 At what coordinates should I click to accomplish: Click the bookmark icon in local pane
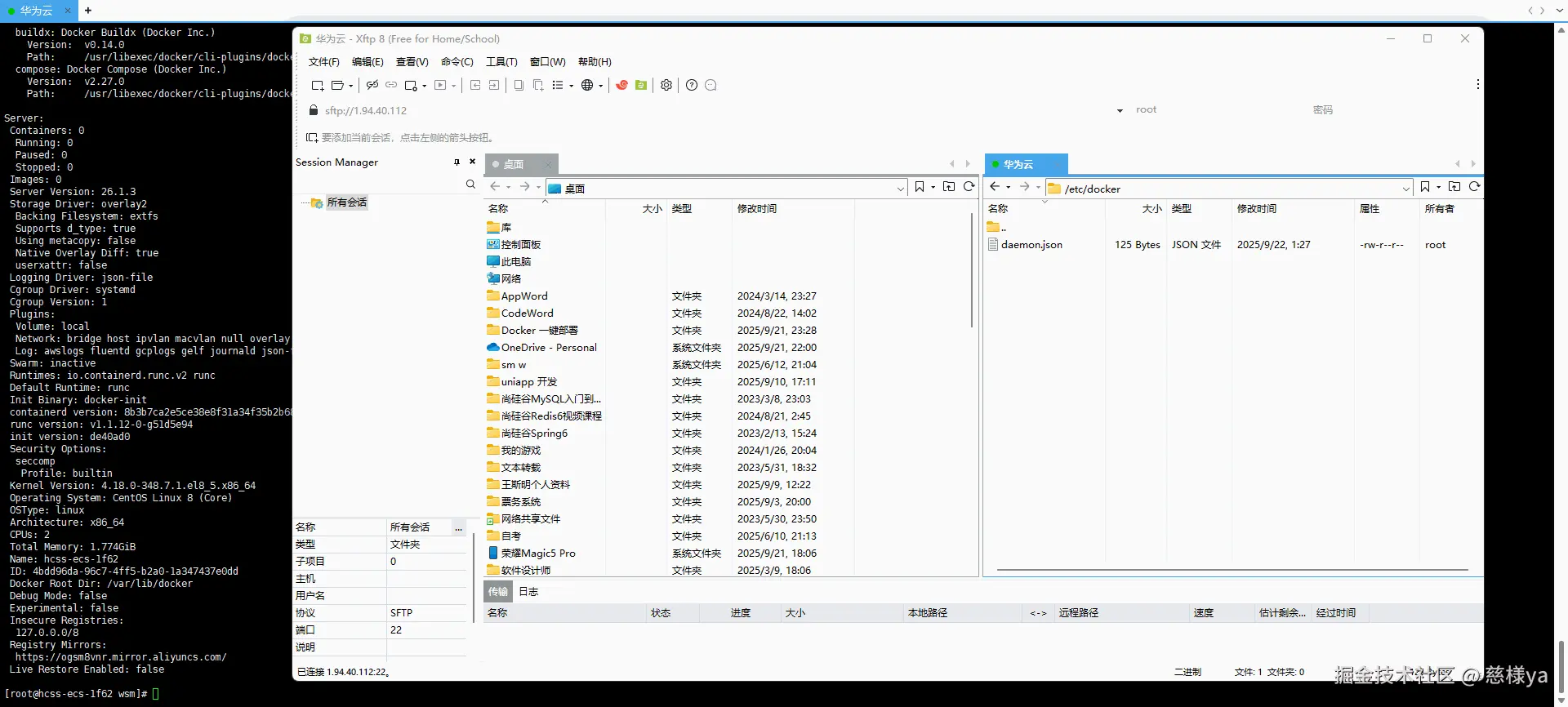pos(920,187)
